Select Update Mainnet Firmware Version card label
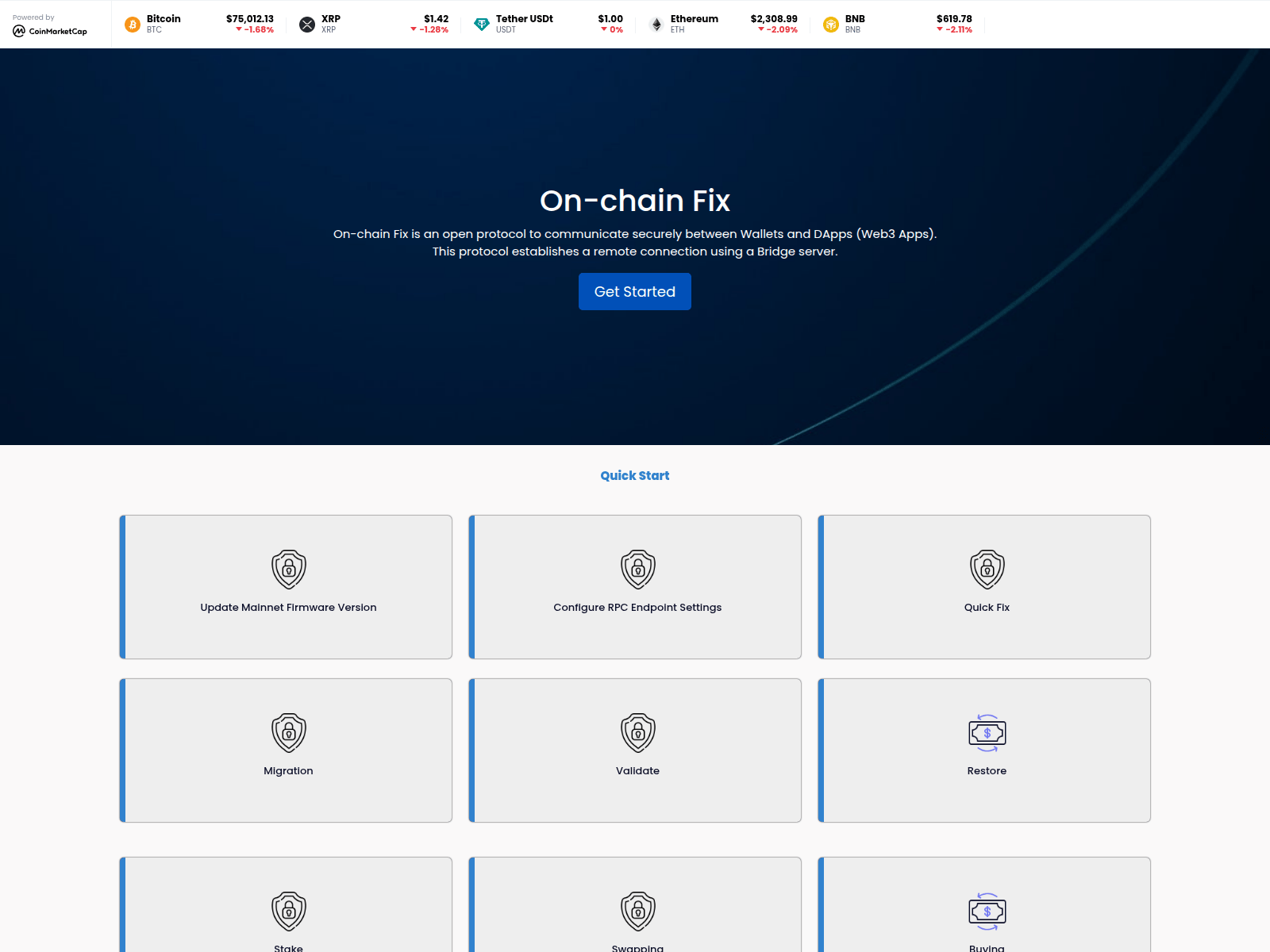This screenshot has height=952, width=1270. [288, 607]
